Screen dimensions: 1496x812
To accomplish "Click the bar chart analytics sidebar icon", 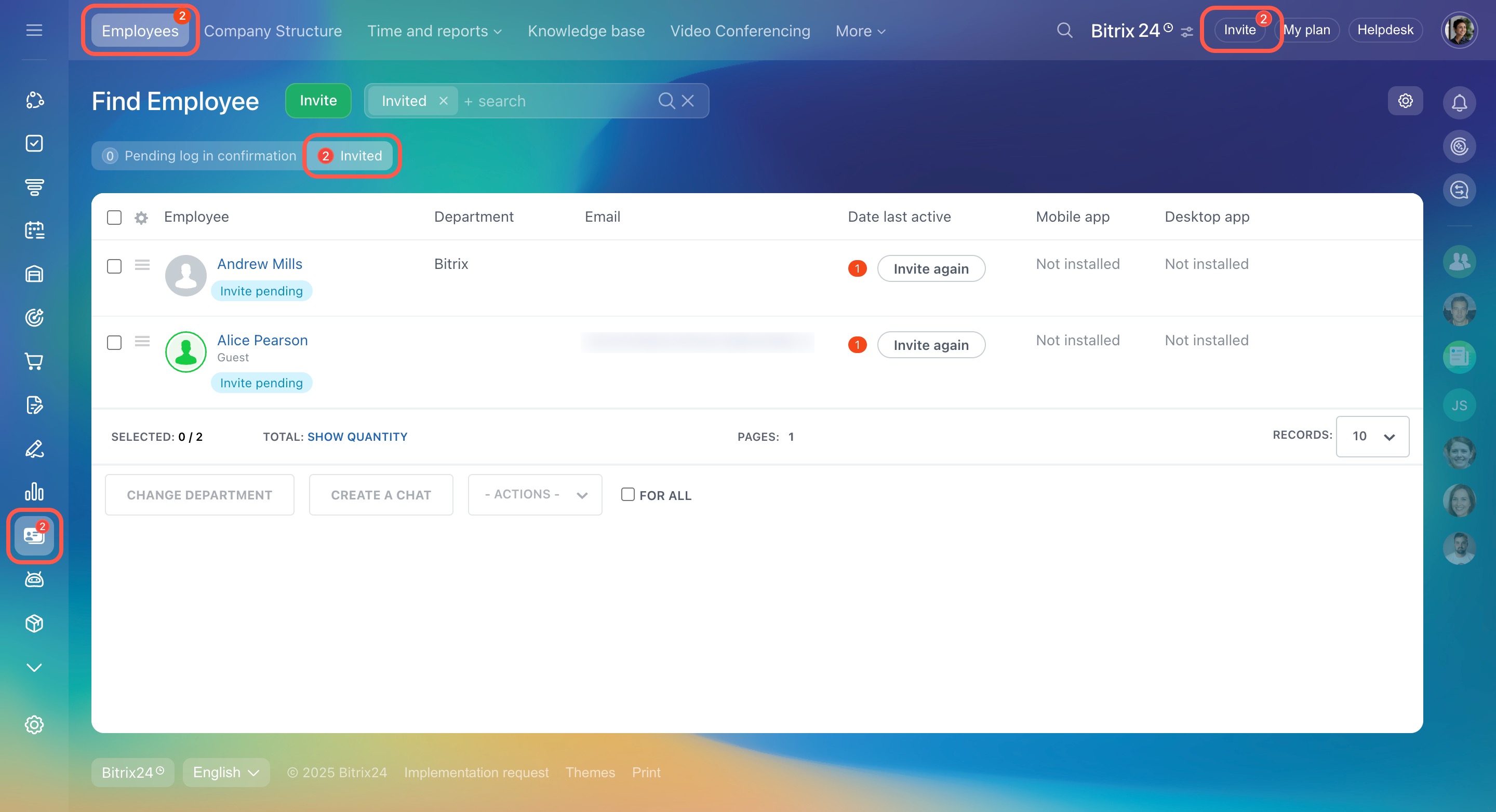I will 34,492.
